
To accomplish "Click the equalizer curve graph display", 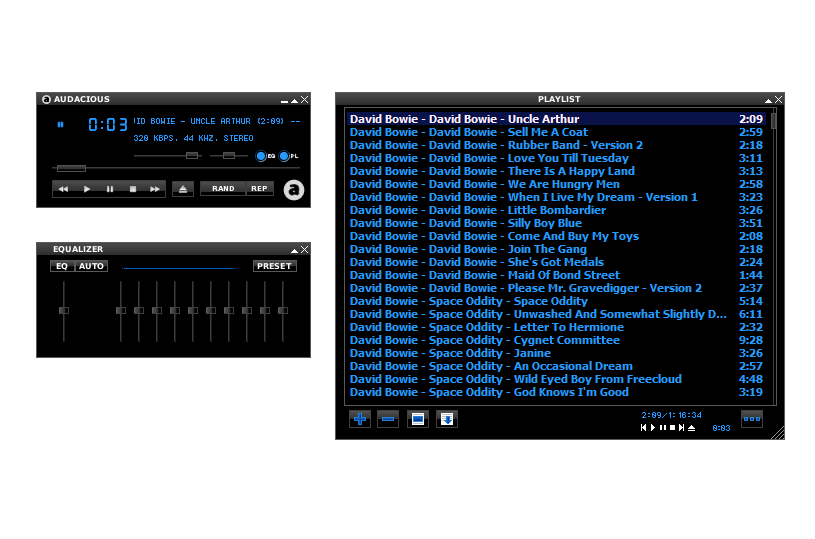I will point(178,266).
